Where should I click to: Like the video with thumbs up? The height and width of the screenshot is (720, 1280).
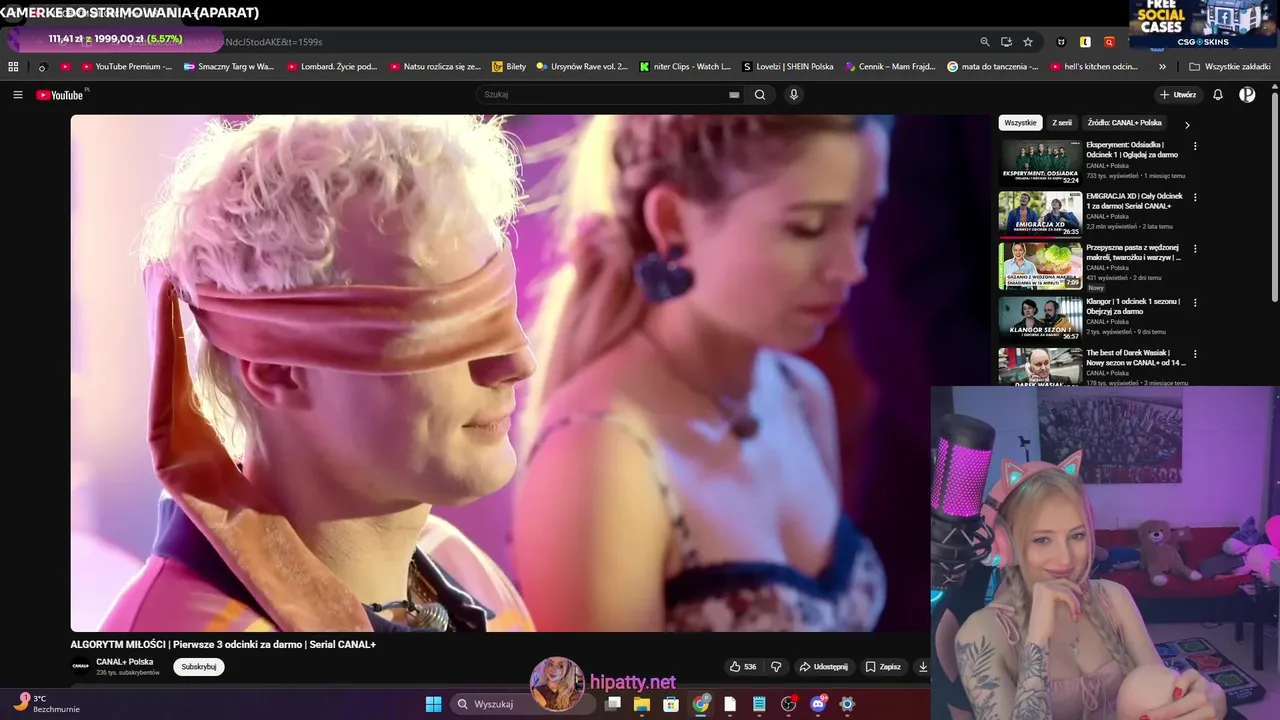(743, 667)
